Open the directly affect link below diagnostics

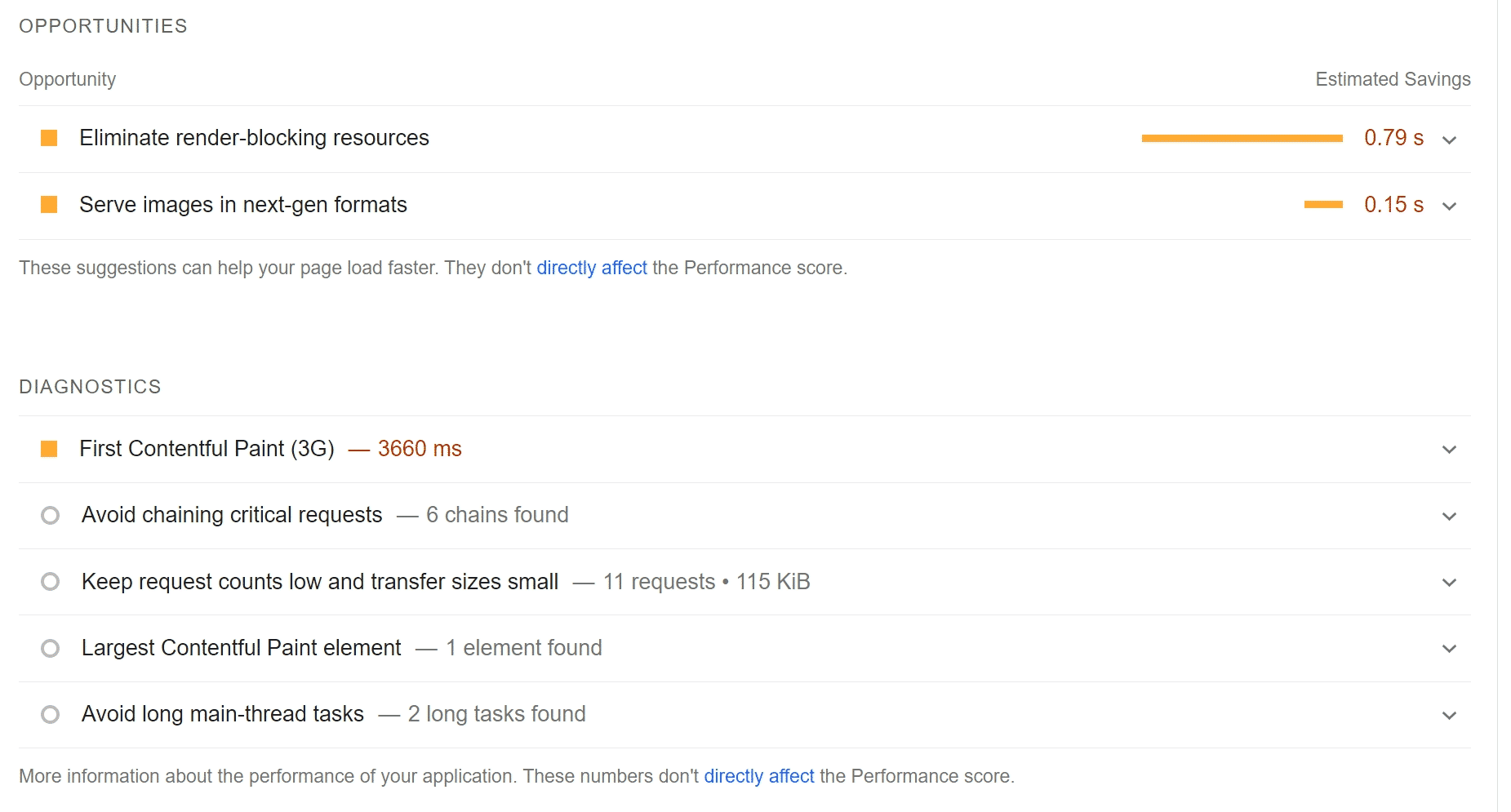[758, 776]
